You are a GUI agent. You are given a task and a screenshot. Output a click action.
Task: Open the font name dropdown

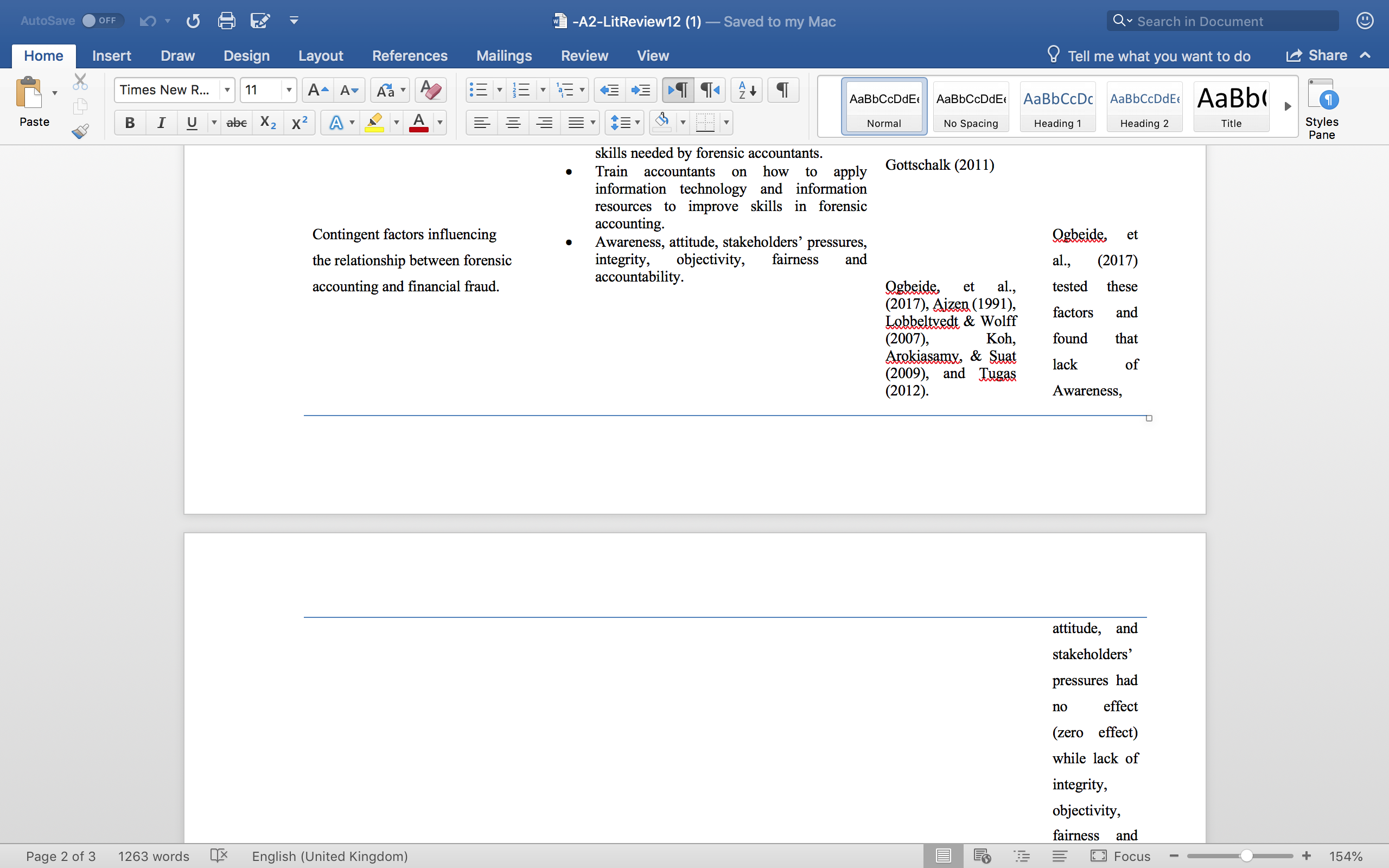[227, 90]
